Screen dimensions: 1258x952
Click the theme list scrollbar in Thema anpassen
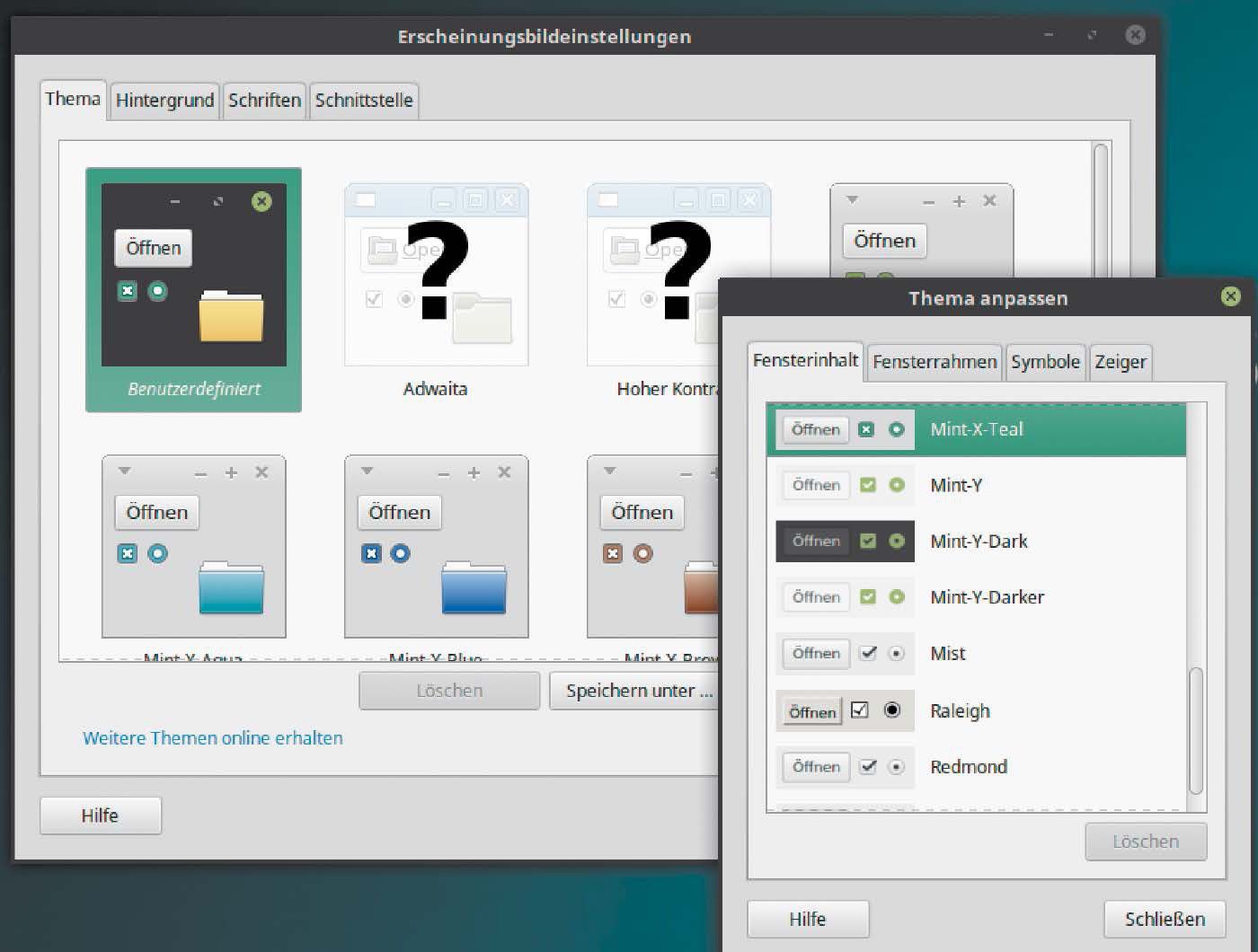click(x=1196, y=730)
